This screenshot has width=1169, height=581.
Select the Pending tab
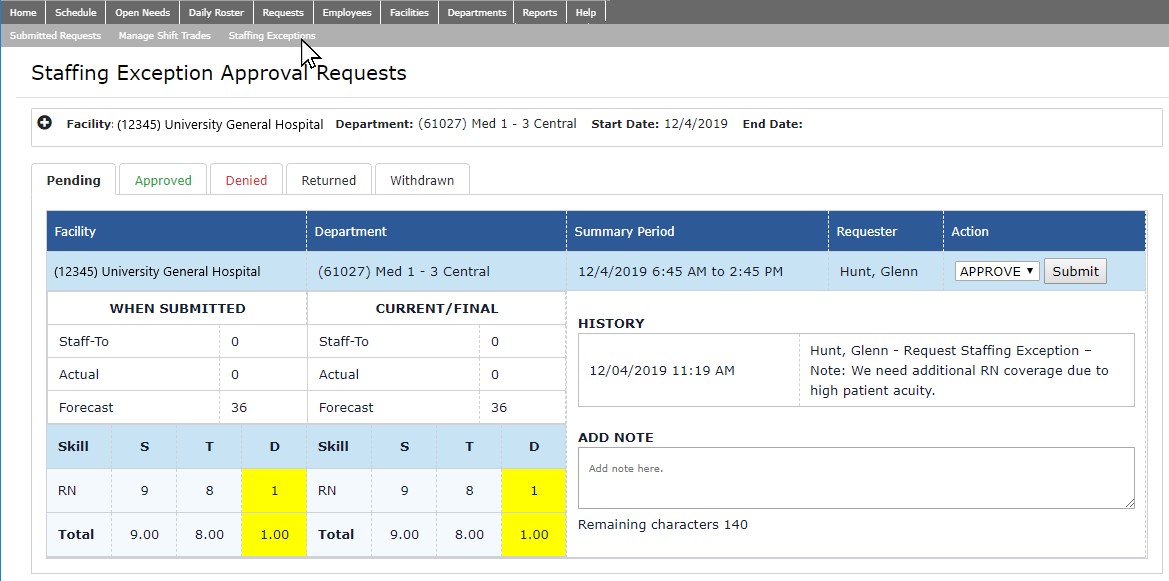(73, 180)
